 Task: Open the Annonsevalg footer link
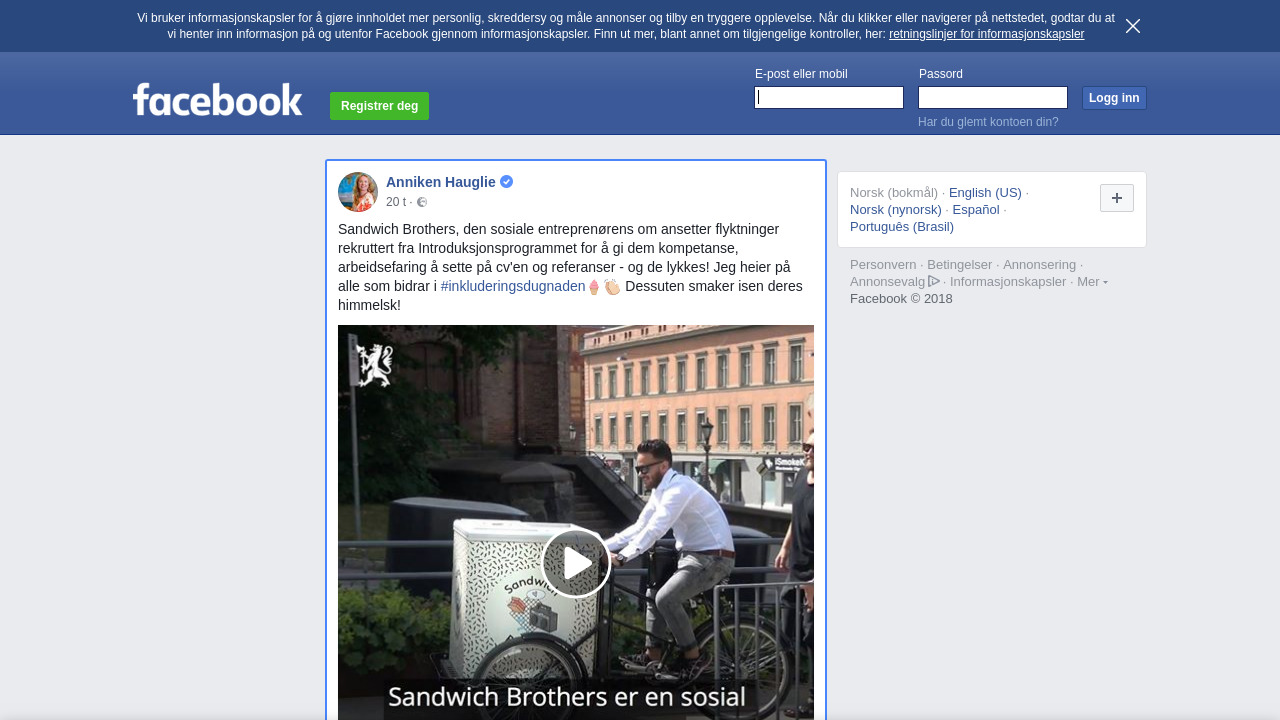[x=887, y=282]
